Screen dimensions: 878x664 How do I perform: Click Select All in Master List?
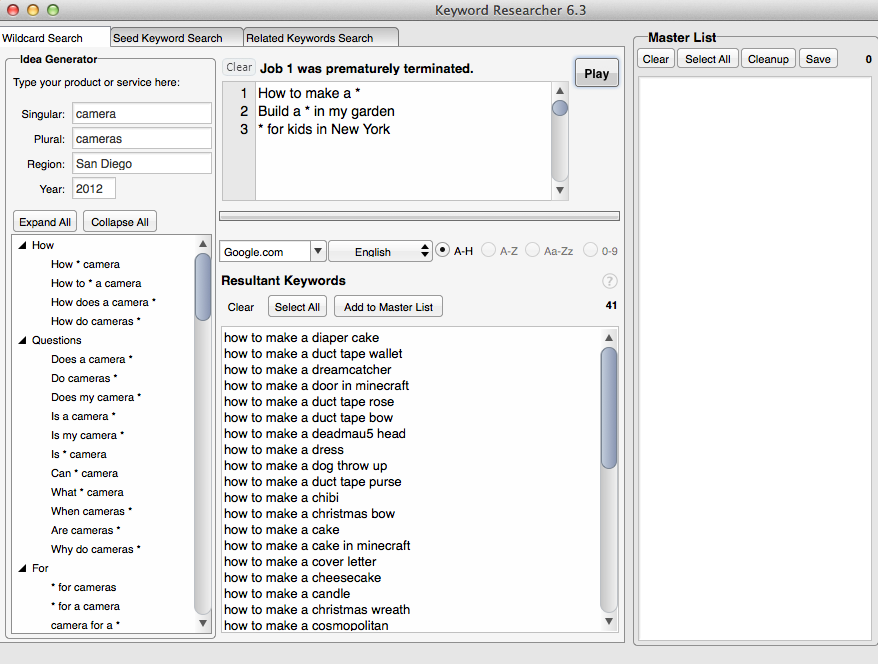coord(708,59)
